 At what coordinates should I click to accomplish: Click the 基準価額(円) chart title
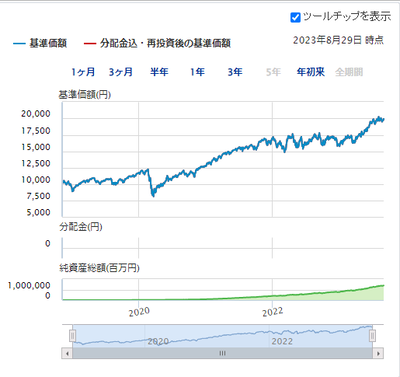[x=85, y=95]
